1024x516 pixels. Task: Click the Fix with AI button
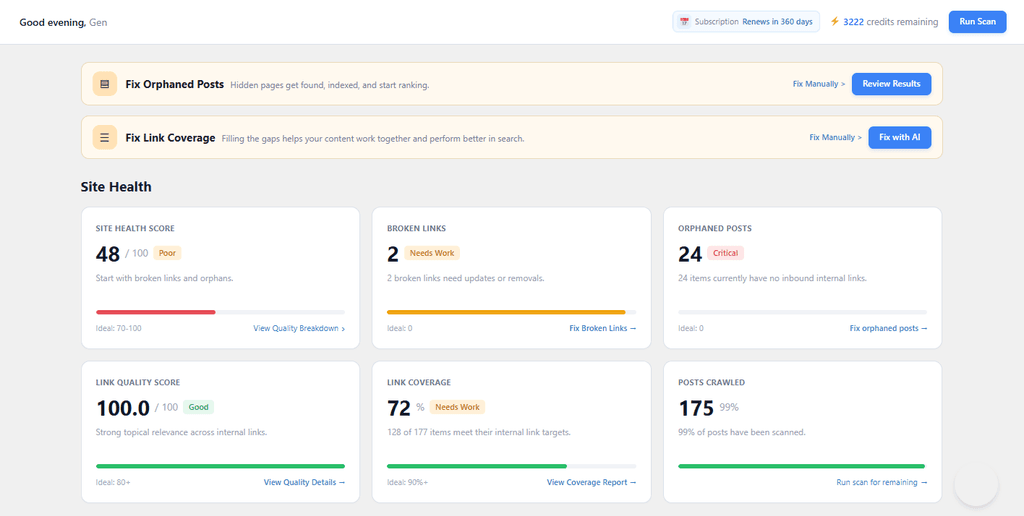pos(899,137)
